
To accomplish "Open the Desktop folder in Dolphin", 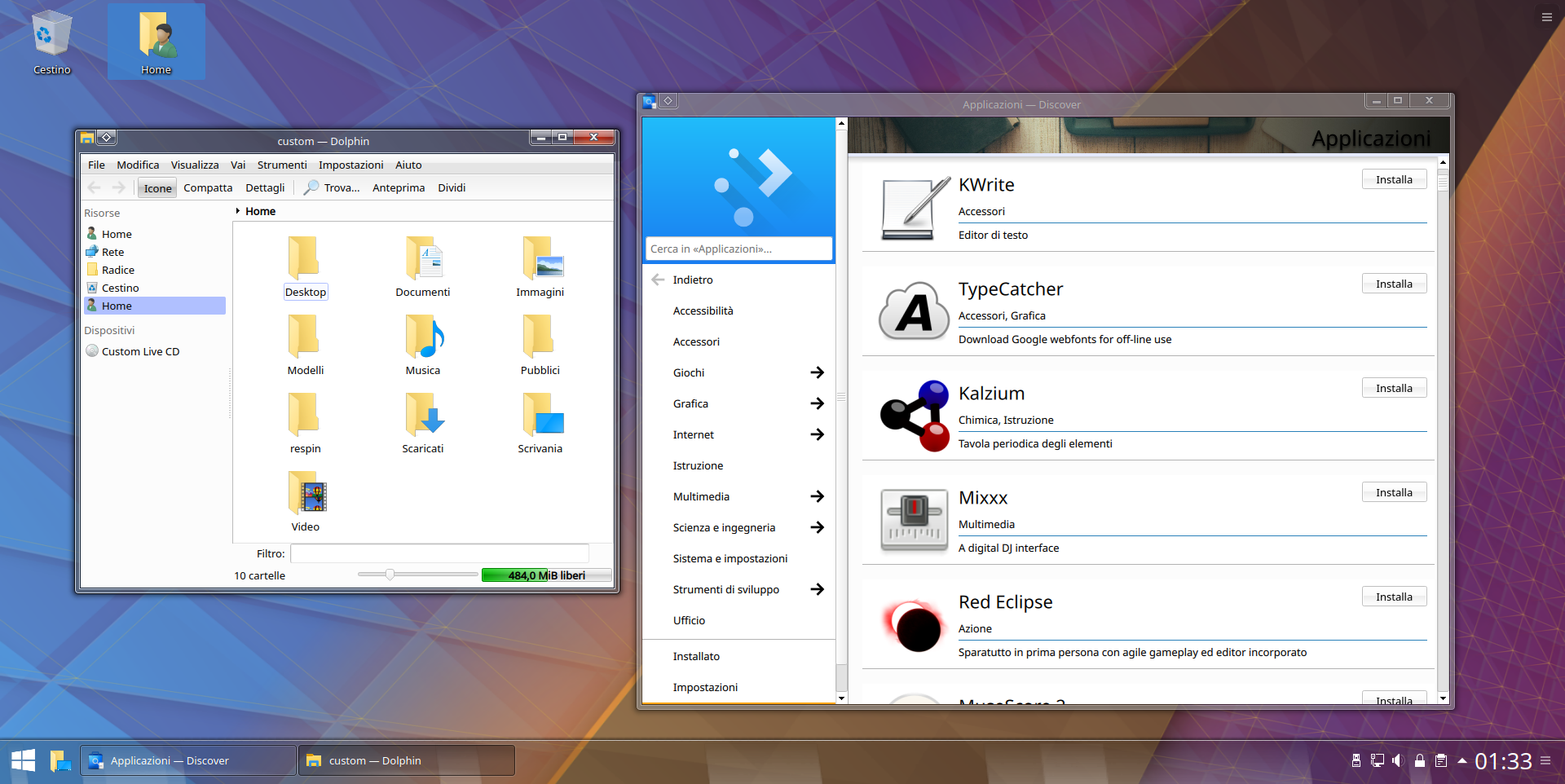I will click(305, 266).
